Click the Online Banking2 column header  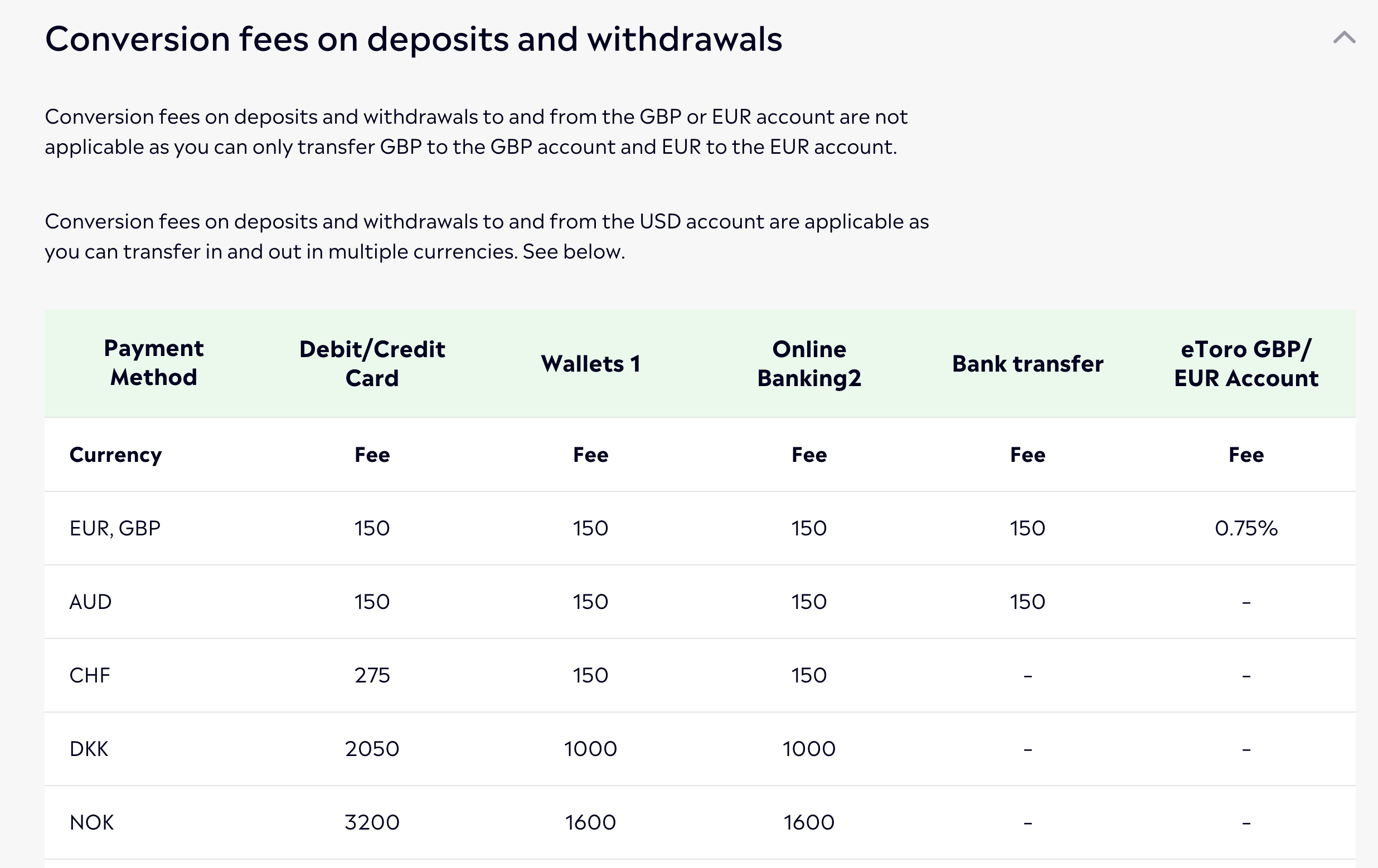(809, 364)
